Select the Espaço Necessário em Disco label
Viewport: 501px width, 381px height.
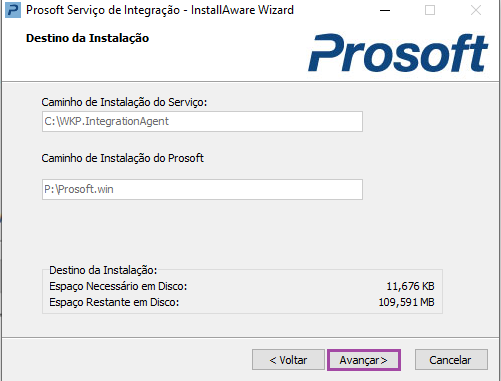coord(118,286)
